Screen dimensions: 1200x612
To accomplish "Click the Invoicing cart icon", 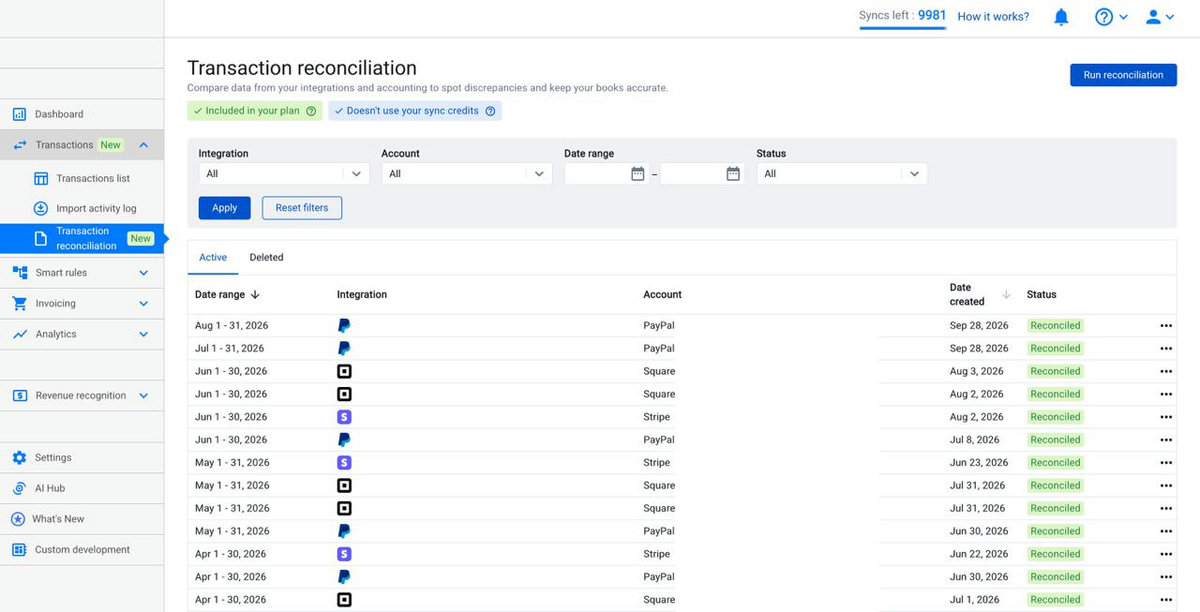I will (x=19, y=303).
